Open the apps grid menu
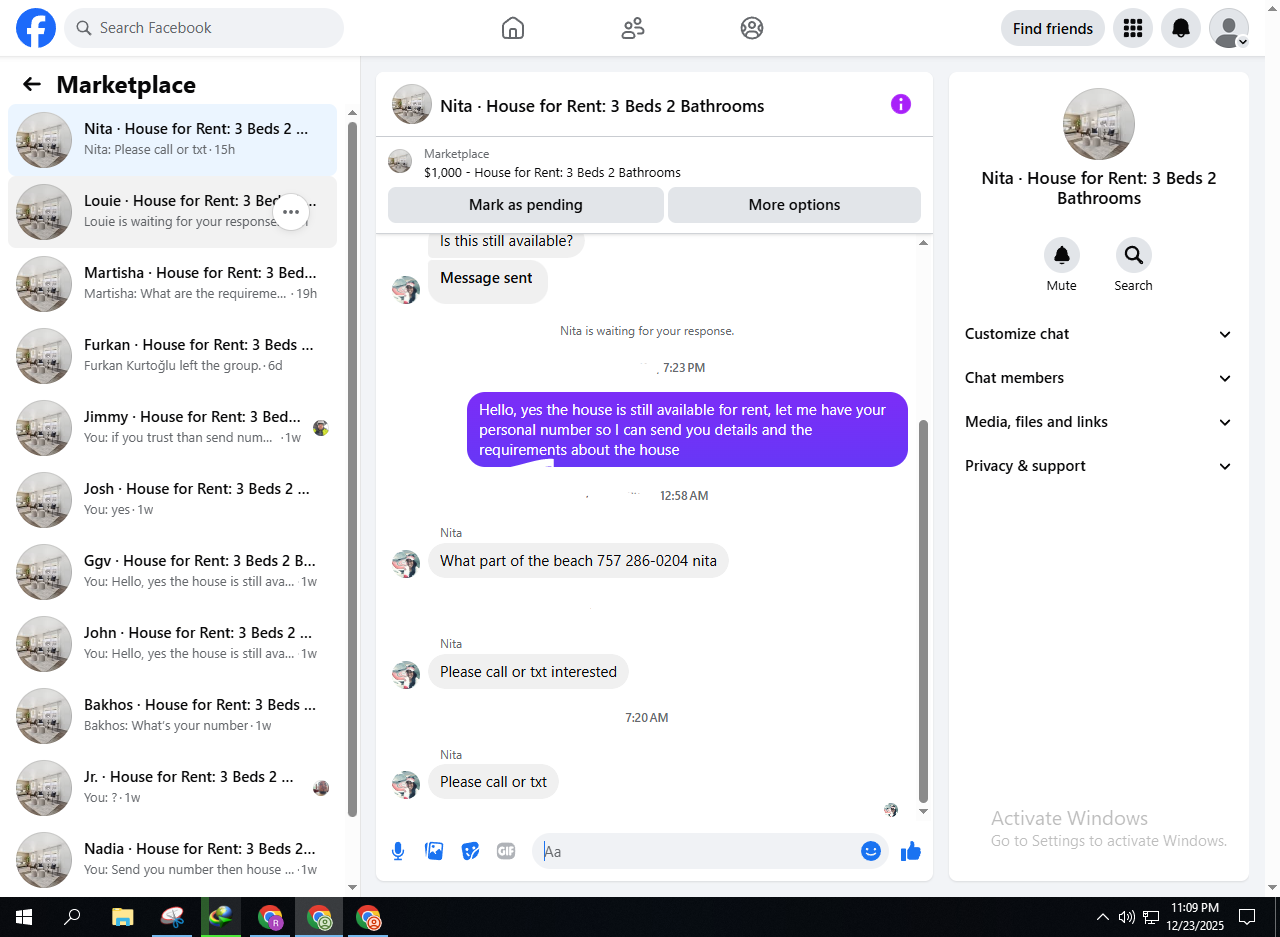 1133,28
